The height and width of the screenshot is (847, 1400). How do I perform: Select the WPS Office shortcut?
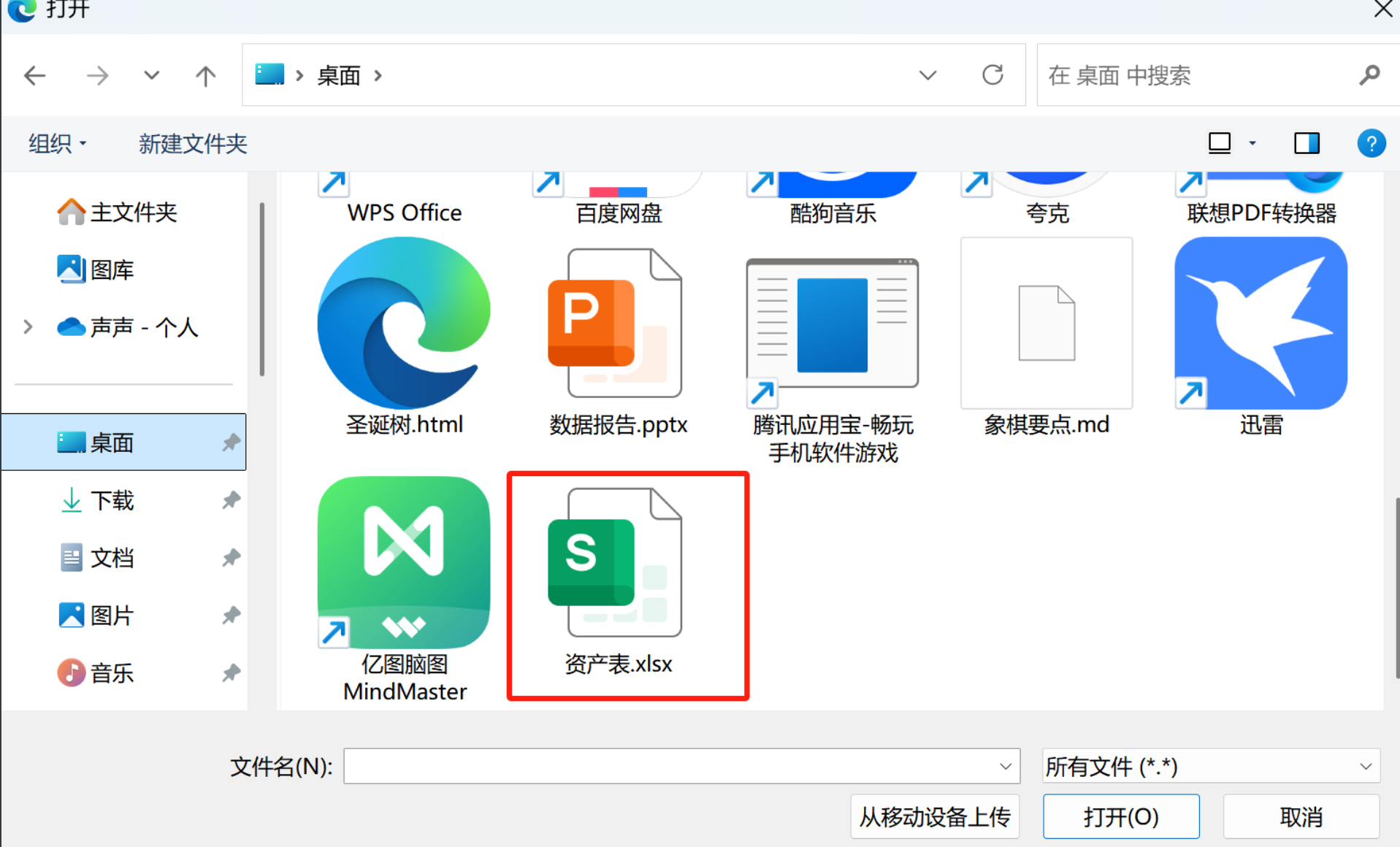pos(404,199)
